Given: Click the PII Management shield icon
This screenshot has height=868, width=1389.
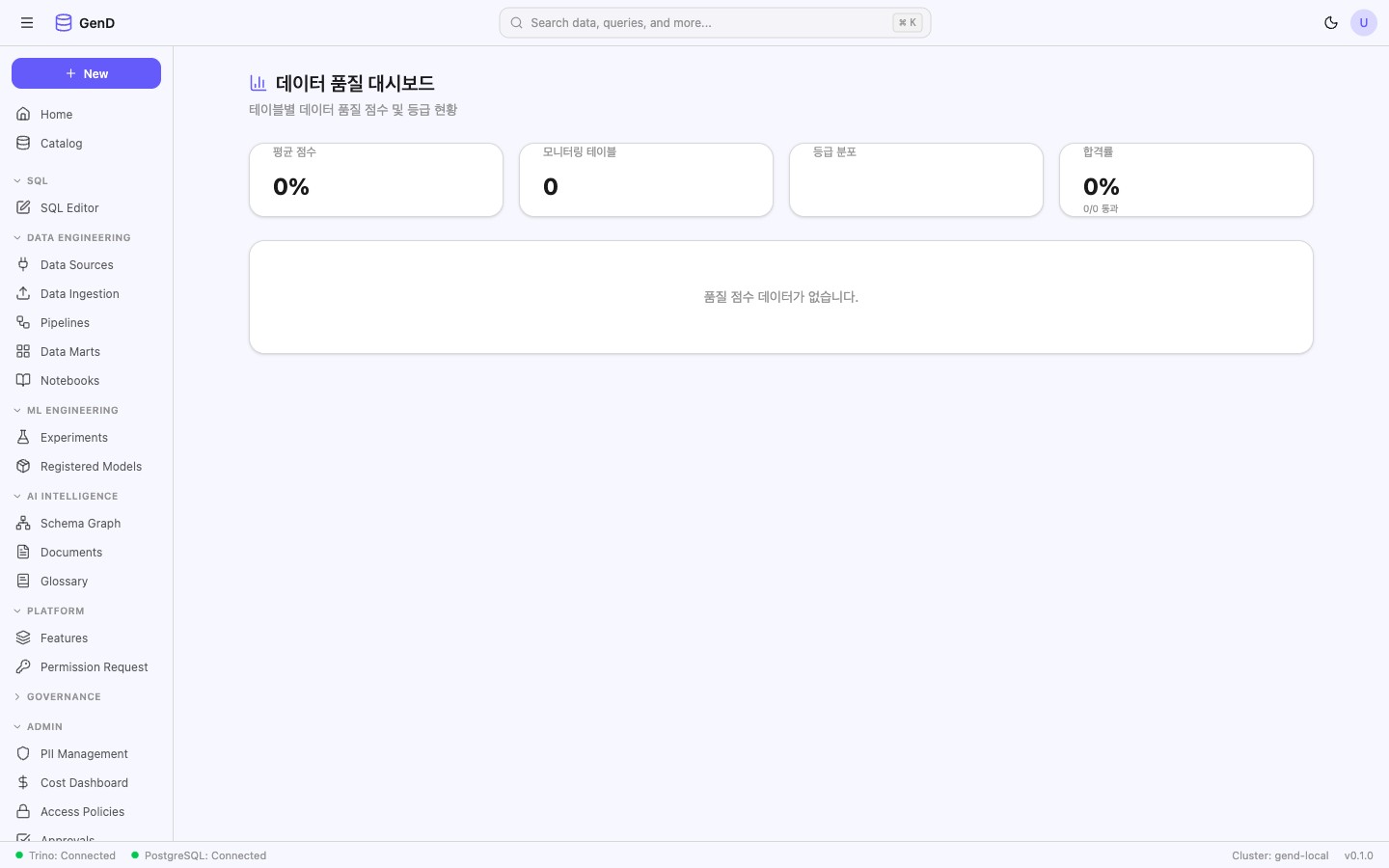Looking at the screenshot, I should 23,753.
